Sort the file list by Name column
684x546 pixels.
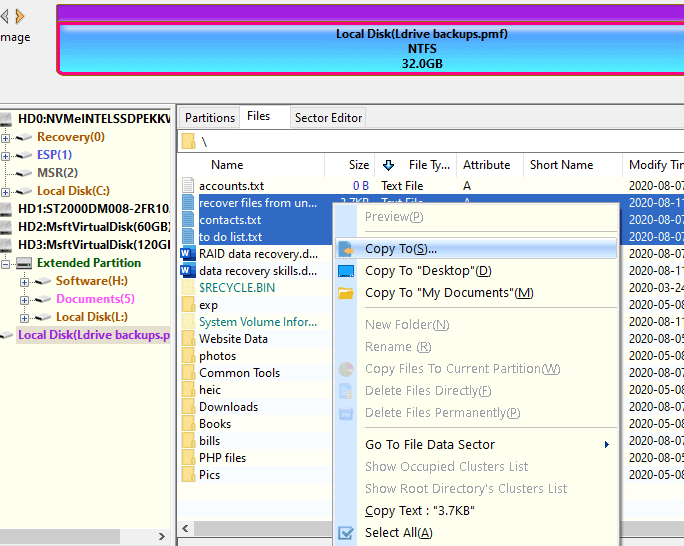[227, 165]
